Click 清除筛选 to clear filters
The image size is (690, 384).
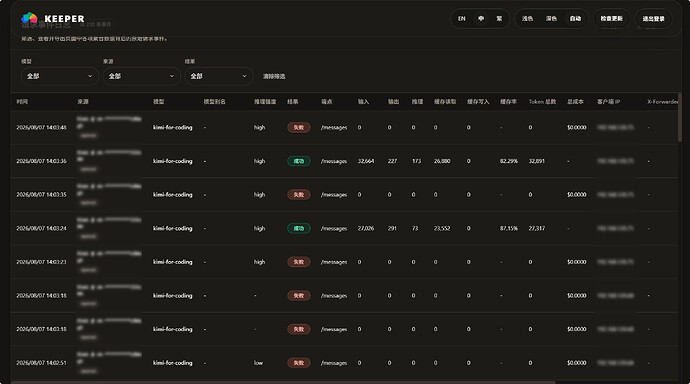point(274,77)
